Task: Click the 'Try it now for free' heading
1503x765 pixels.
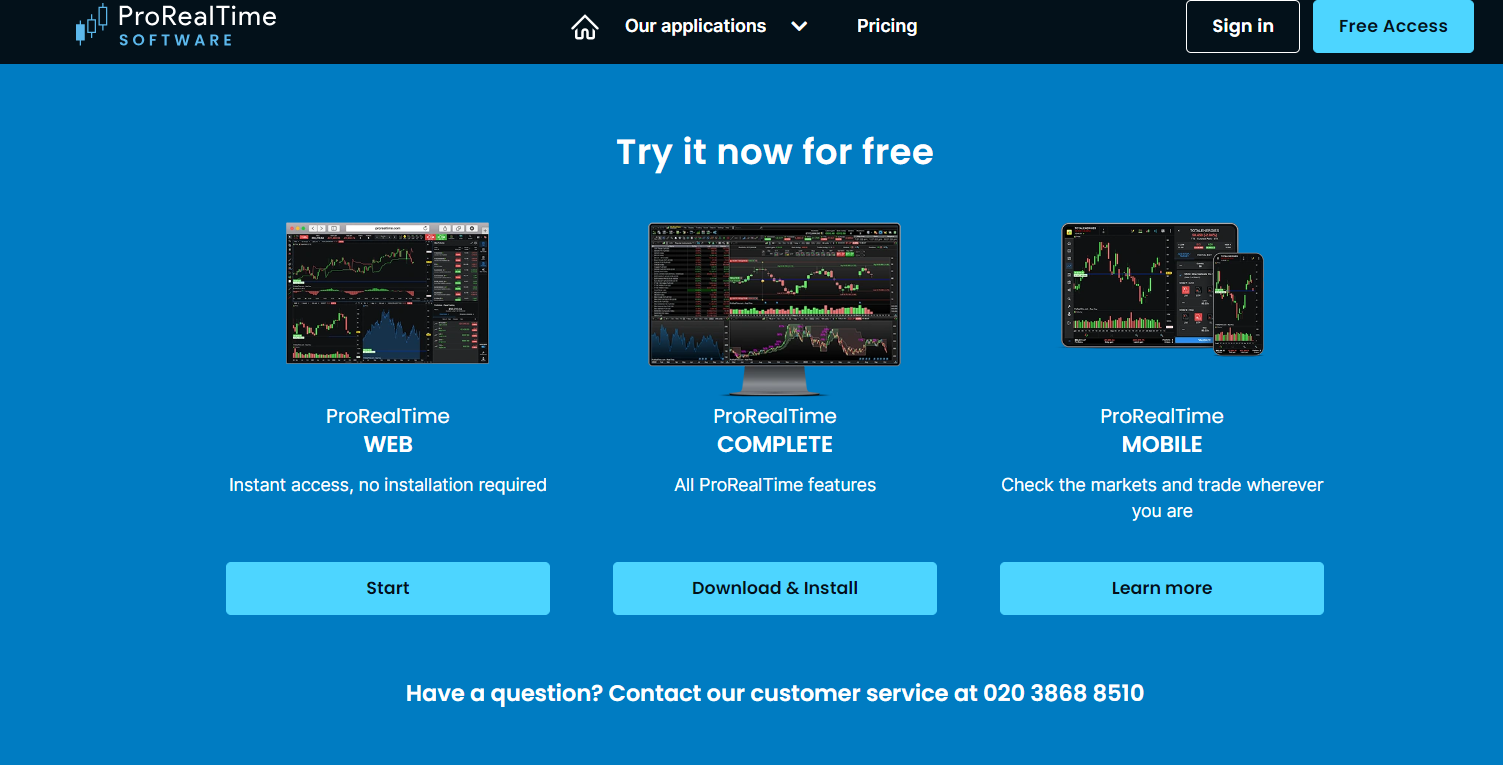Action: pos(775,152)
